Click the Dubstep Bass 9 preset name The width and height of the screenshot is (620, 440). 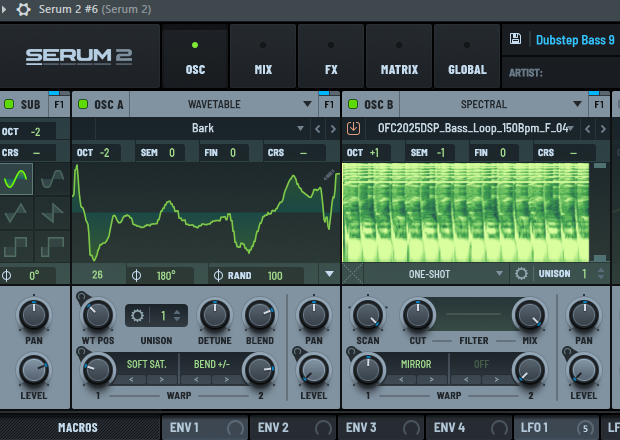tap(575, 40)
